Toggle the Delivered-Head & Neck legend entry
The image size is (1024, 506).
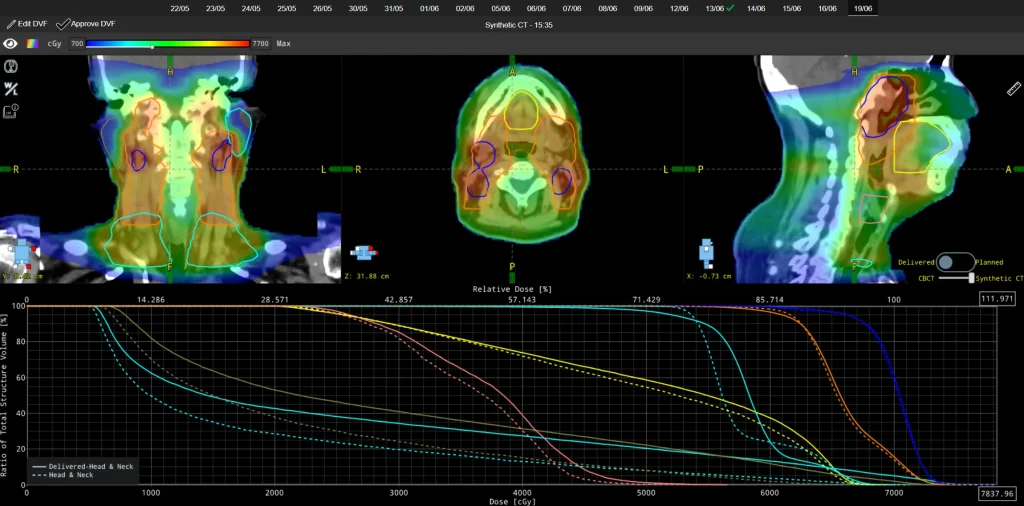[82, 467]
